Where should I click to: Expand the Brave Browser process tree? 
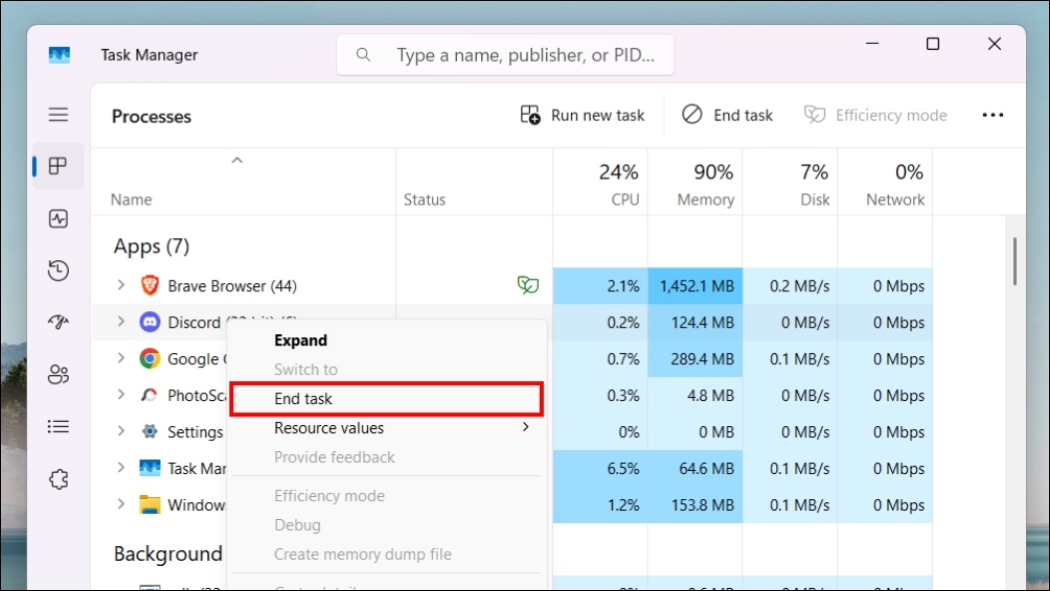[119, 285]
